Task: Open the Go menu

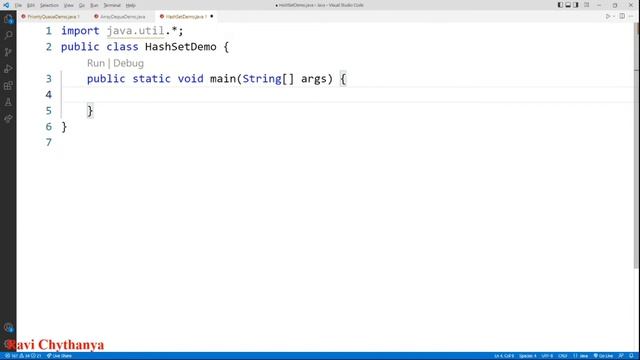Action: (82, 5)
